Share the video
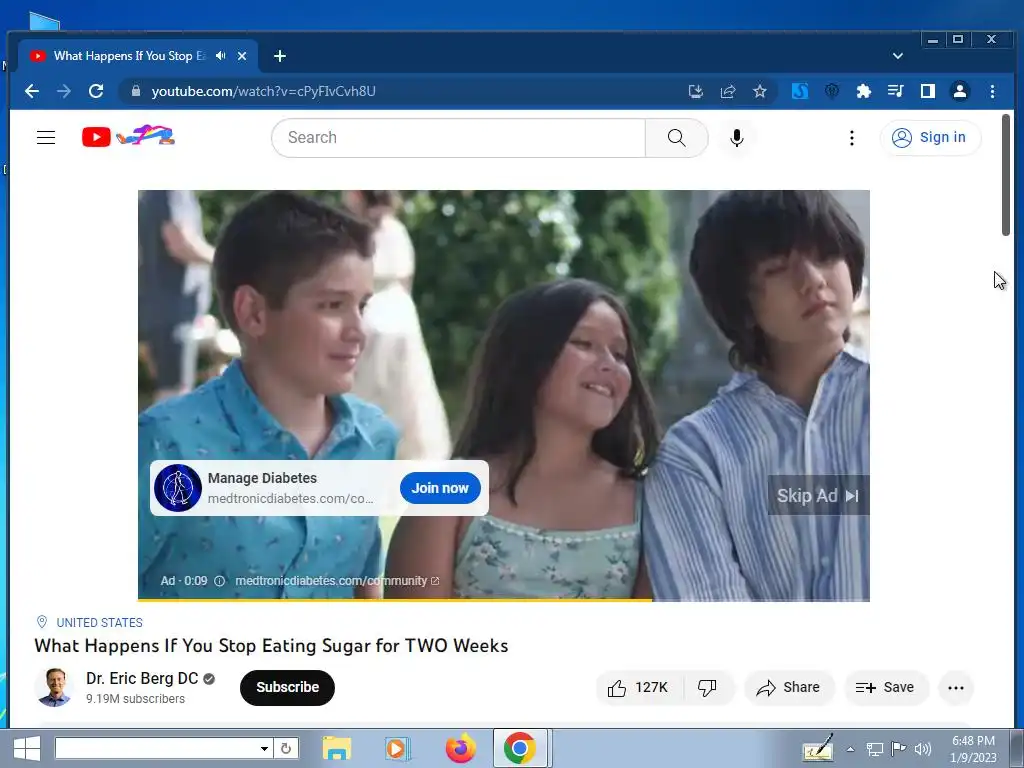The height and width of the screenshot is (768, 1024). 789,688
